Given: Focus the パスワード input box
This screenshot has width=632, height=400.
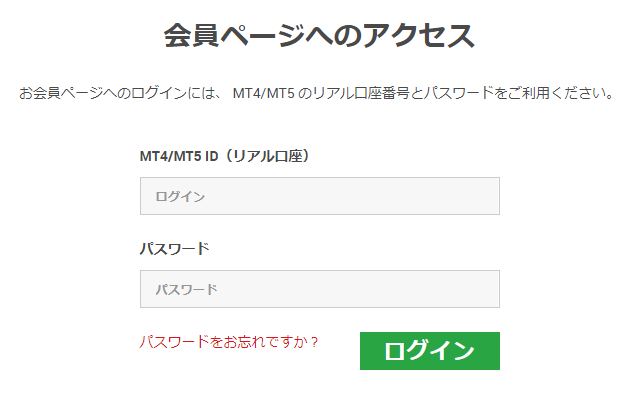Looking at the screenshot, I should [x=320, y=289].
